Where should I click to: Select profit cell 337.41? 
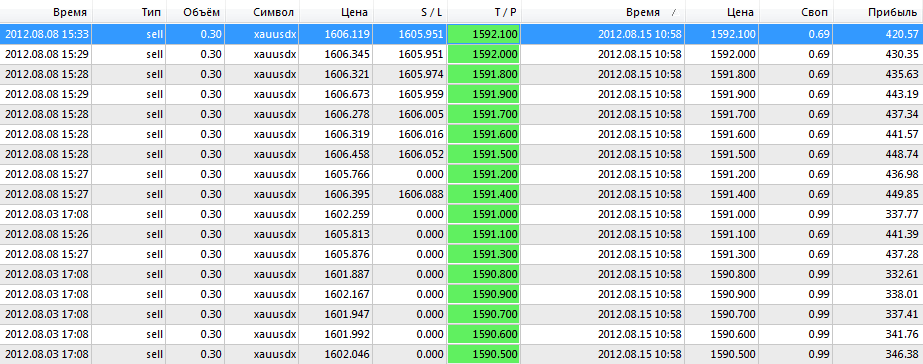point(878,315)
